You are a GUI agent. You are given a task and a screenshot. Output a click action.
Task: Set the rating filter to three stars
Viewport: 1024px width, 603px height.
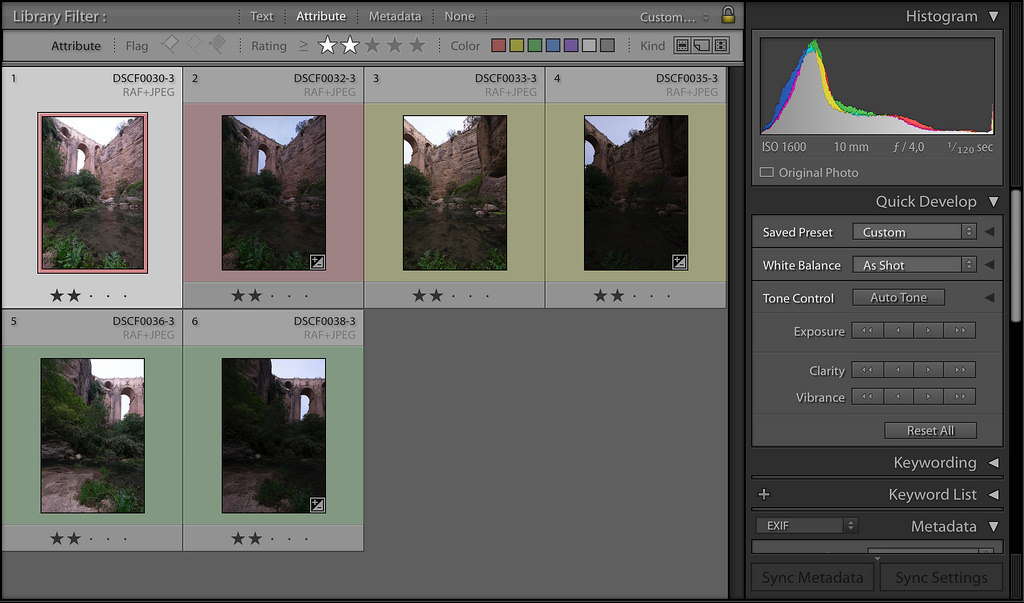(x=372, y=45)
